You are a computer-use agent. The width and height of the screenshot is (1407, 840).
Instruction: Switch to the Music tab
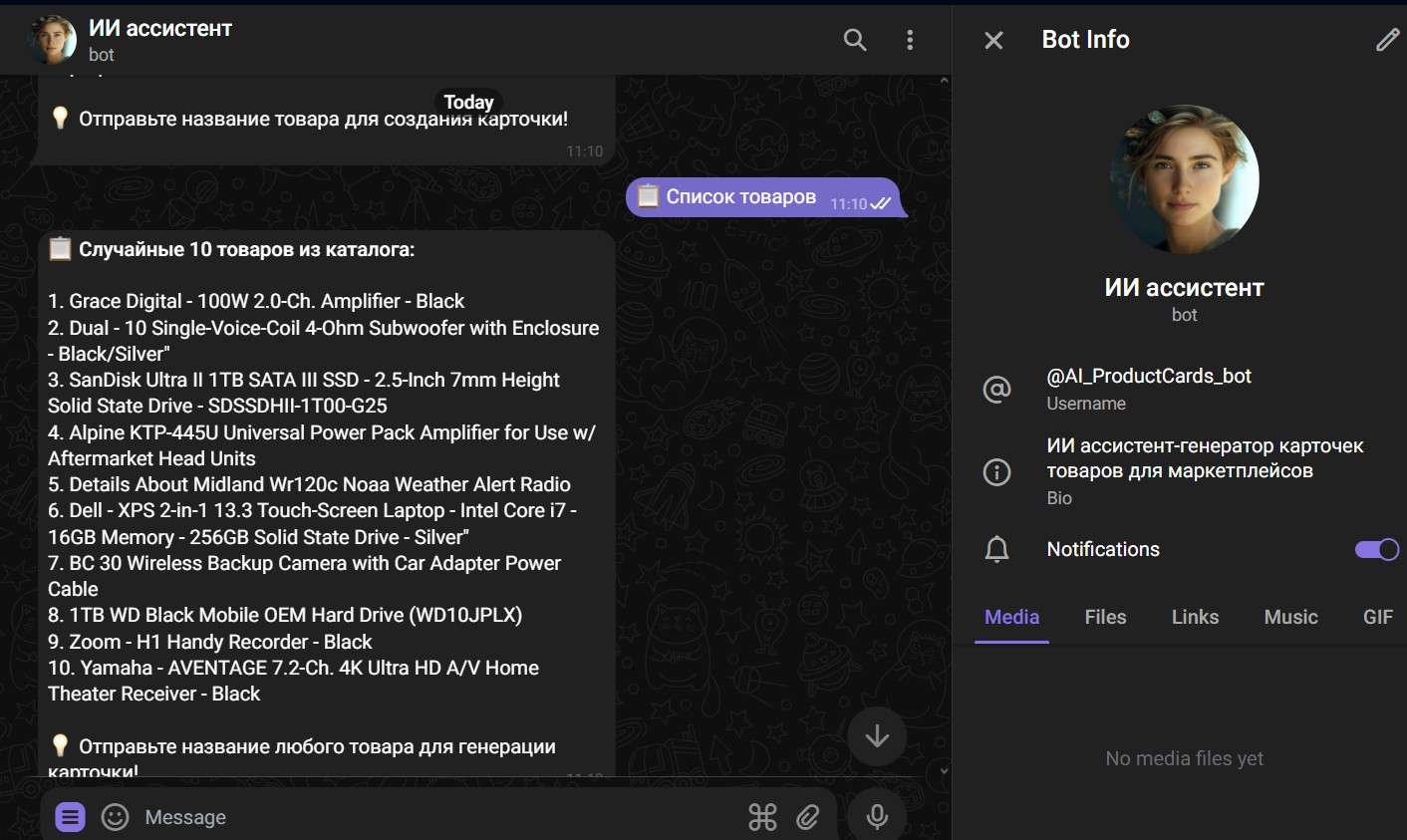point(1290,617)
